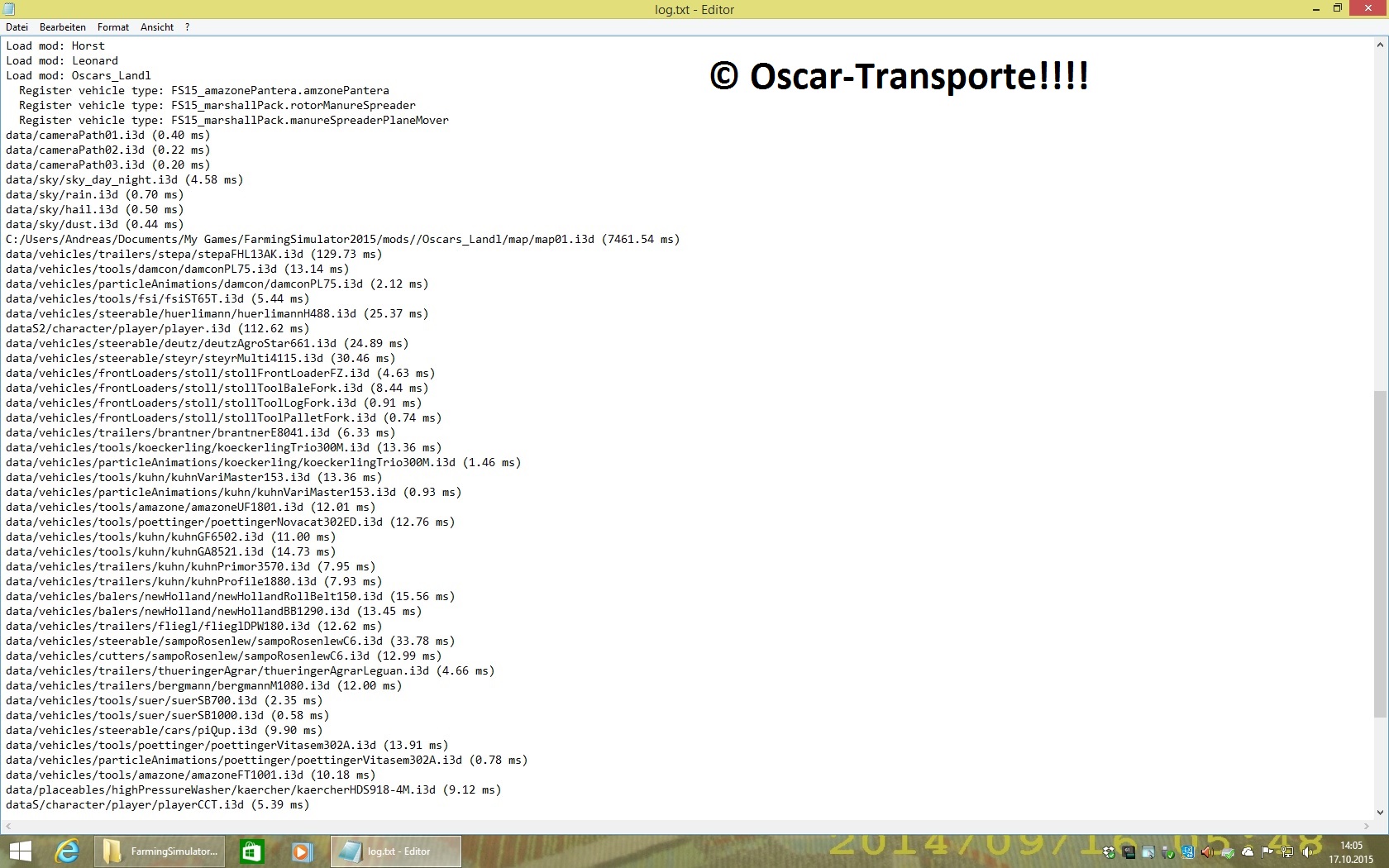Click the horizontal scrollbar right arrow
1389x868 pixels.
click(1366, 827)
